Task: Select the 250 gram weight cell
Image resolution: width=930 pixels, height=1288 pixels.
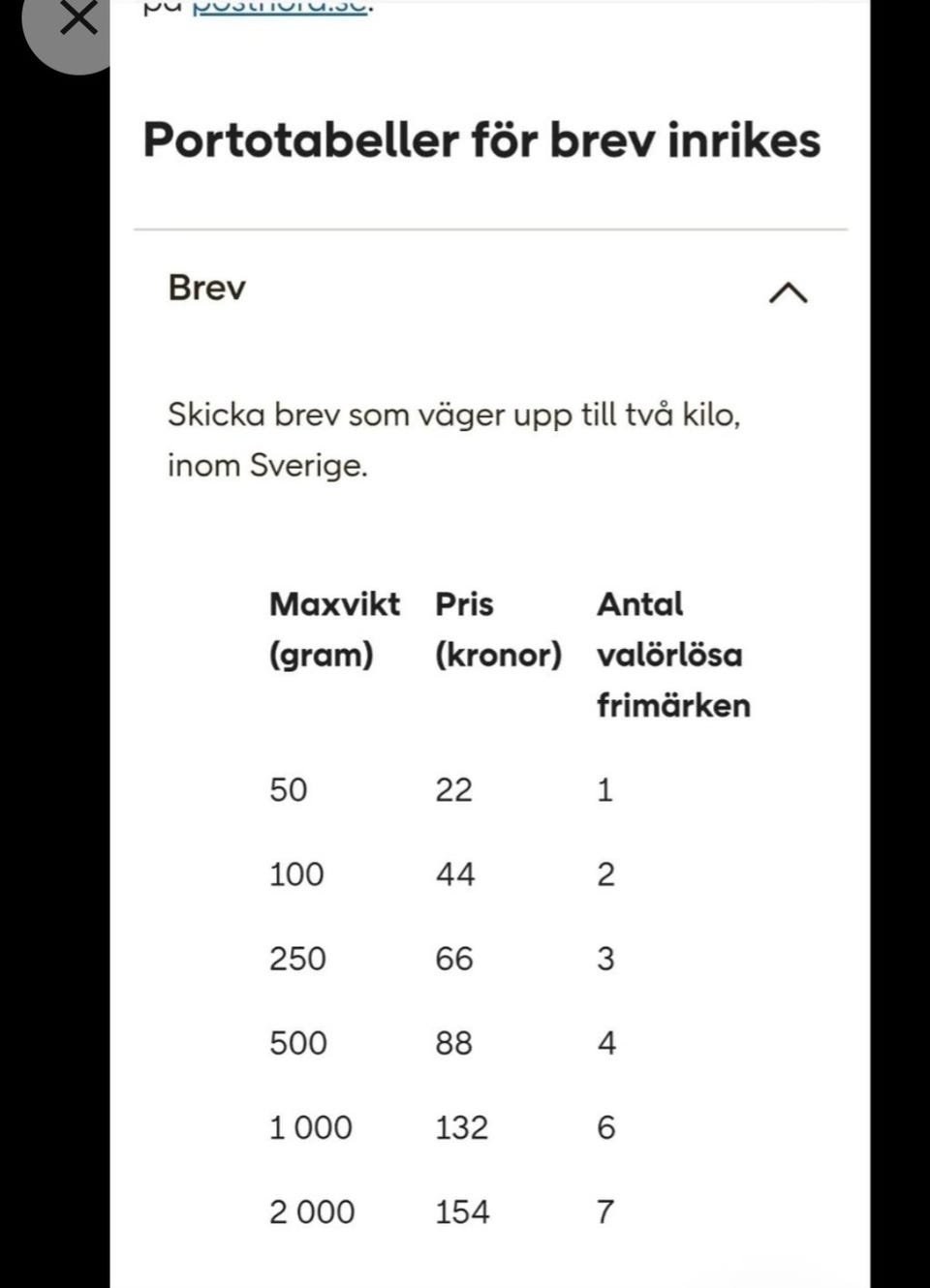Action: [x=297, y=958]
